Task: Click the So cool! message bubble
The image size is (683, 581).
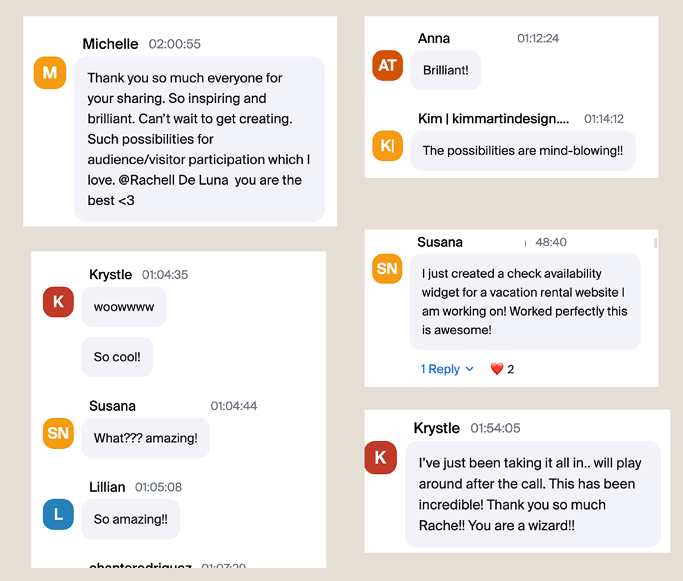Action: point(117,357)
